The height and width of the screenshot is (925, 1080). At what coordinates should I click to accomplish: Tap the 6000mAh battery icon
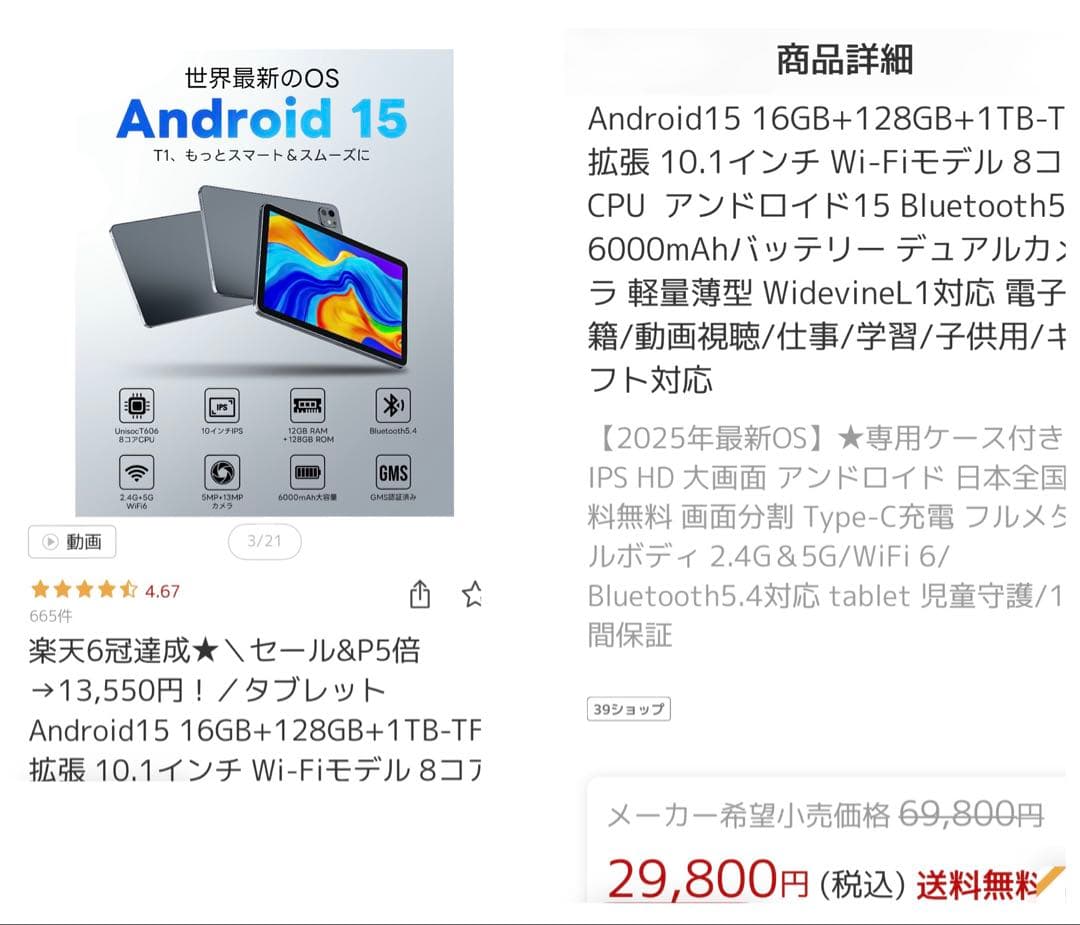(x=307, y=472)
